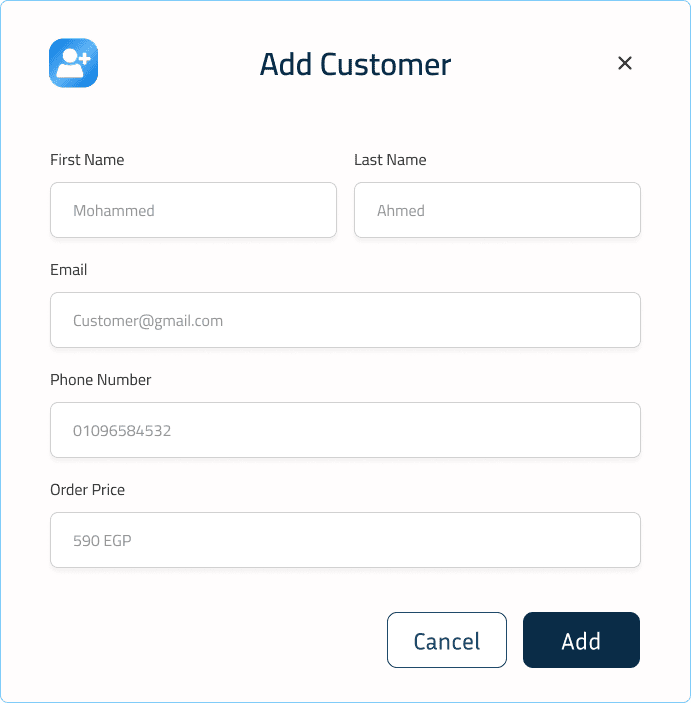Click the Customer@gmail.com placeholder text
The image size is (691, 703).
pos(148,321)
